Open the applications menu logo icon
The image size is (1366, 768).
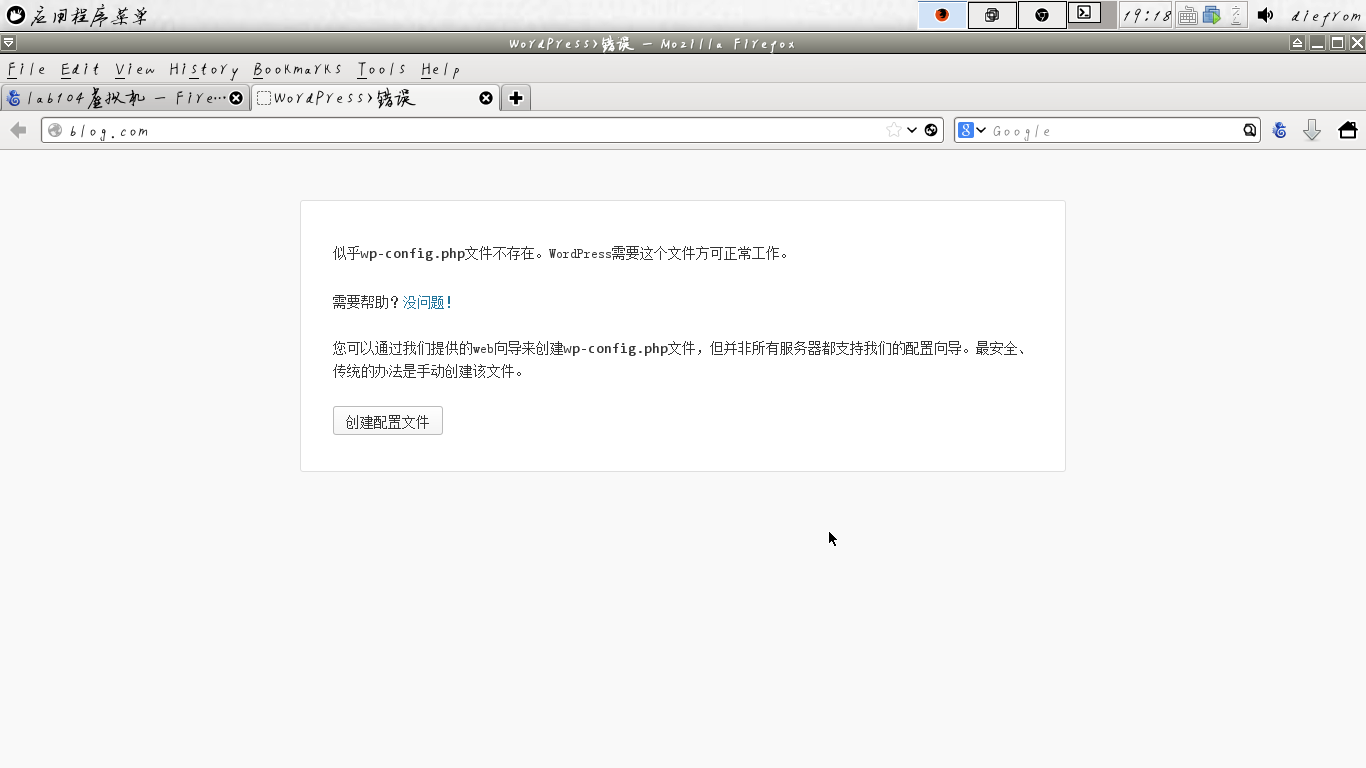[16, 15]
